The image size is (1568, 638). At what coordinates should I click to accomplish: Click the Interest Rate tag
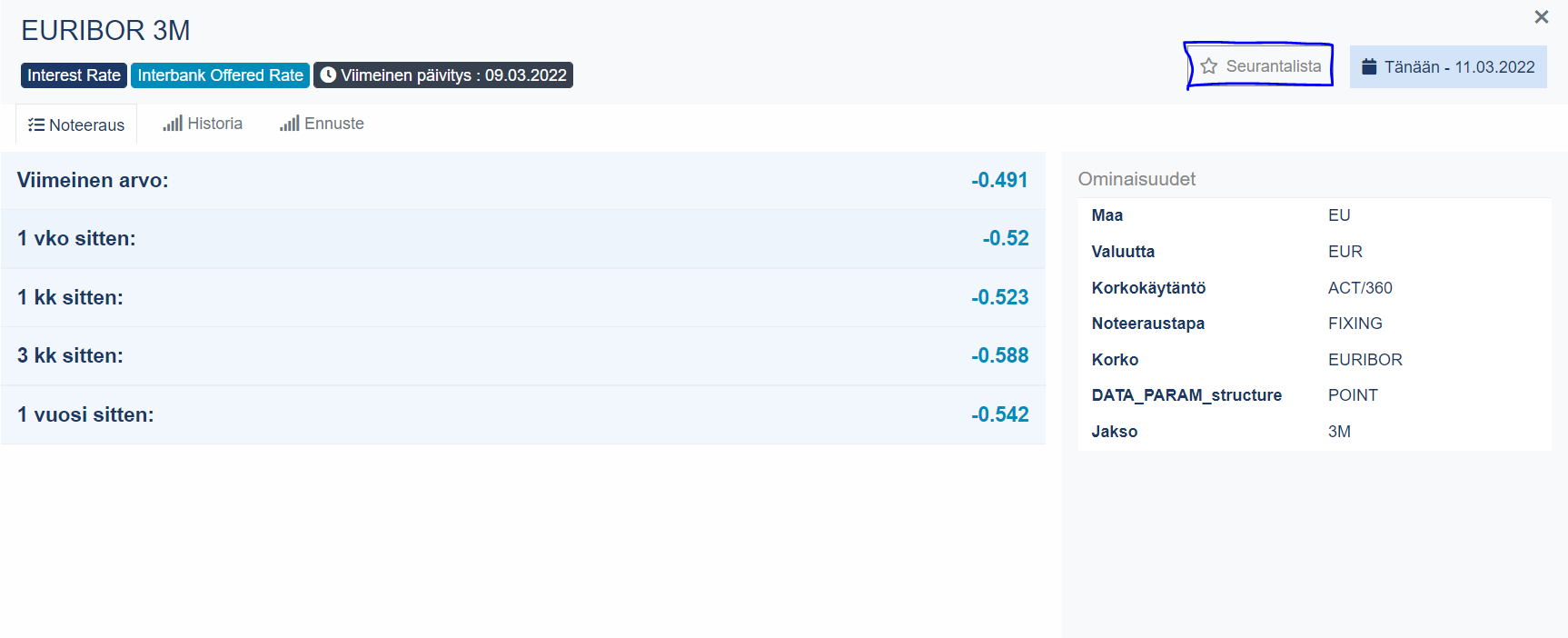click(x=74, y=75)
